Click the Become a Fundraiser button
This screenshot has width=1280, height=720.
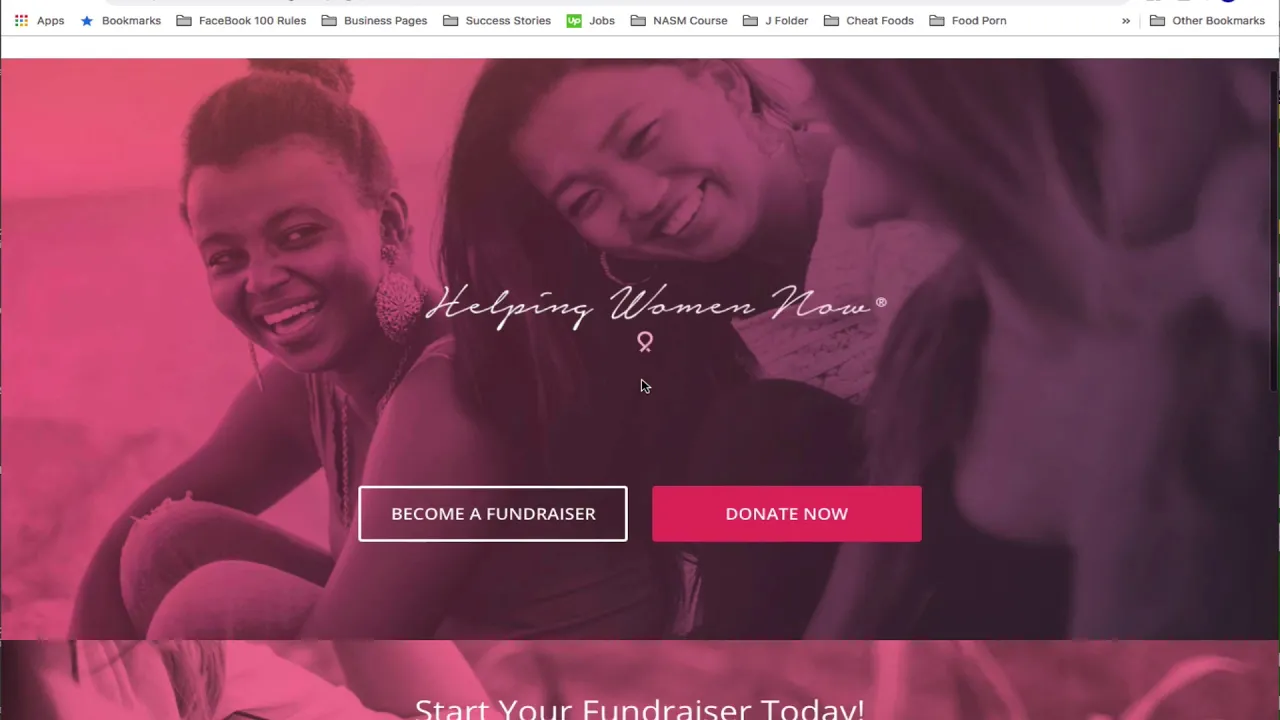tap(493, 514)
